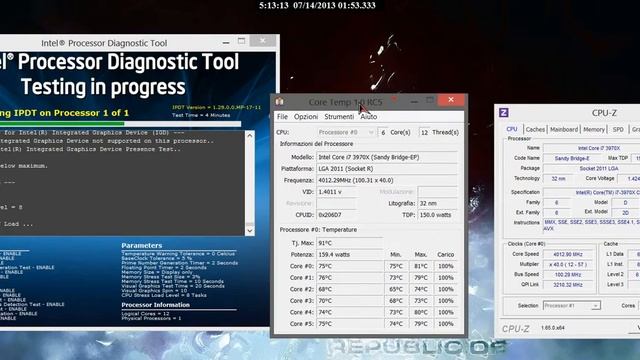Screen dimensions: 640x360
Task: Minimize the Intel Processor Diagnostic Tool window
Action: click(226, 42)
